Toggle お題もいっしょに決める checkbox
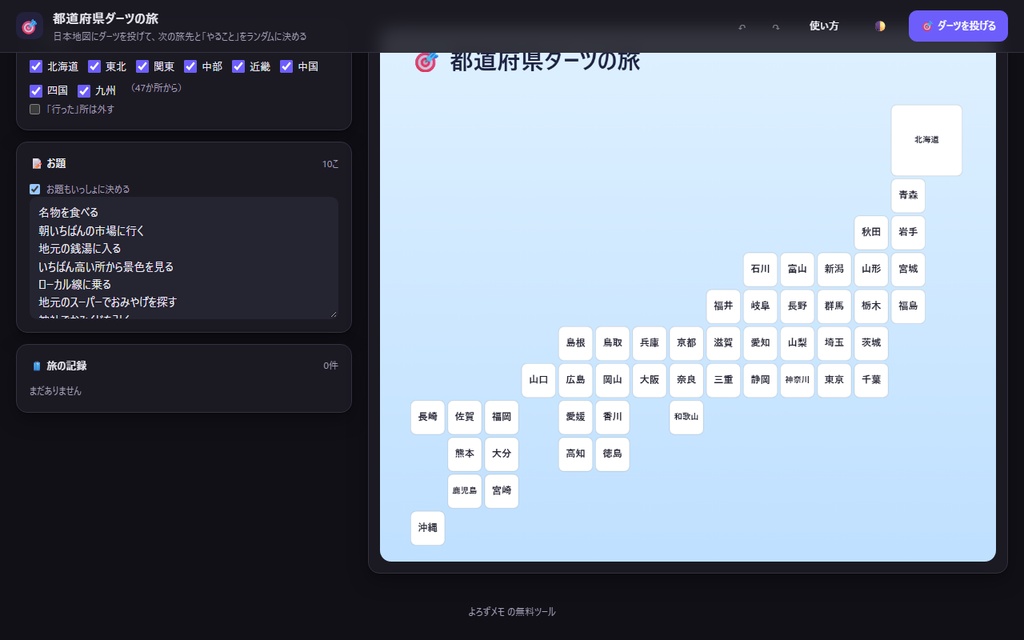 [x=35, y=189]
